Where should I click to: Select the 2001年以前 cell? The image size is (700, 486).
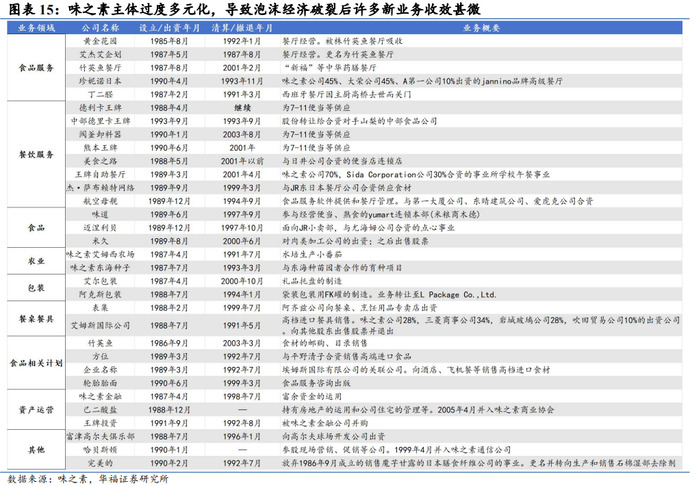coord(242,161)
